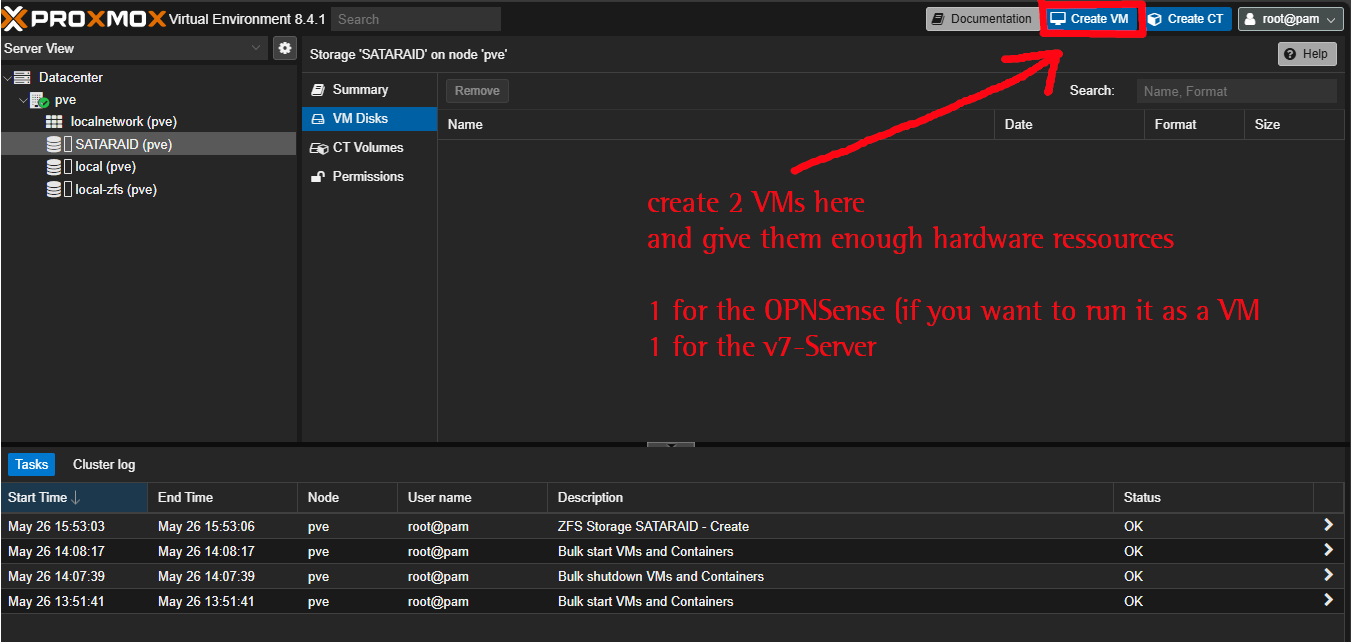Select the VM Disks section
Screen dimensions: 1351x642
tap(370, 119)
